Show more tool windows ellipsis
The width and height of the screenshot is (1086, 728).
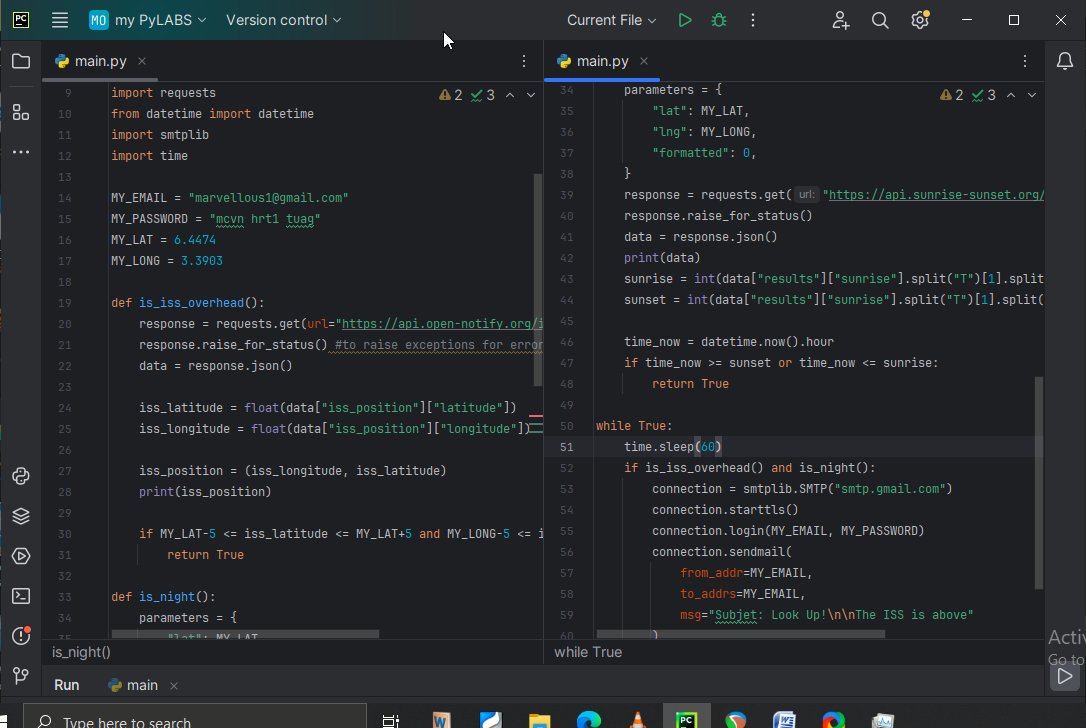point(21,152)
